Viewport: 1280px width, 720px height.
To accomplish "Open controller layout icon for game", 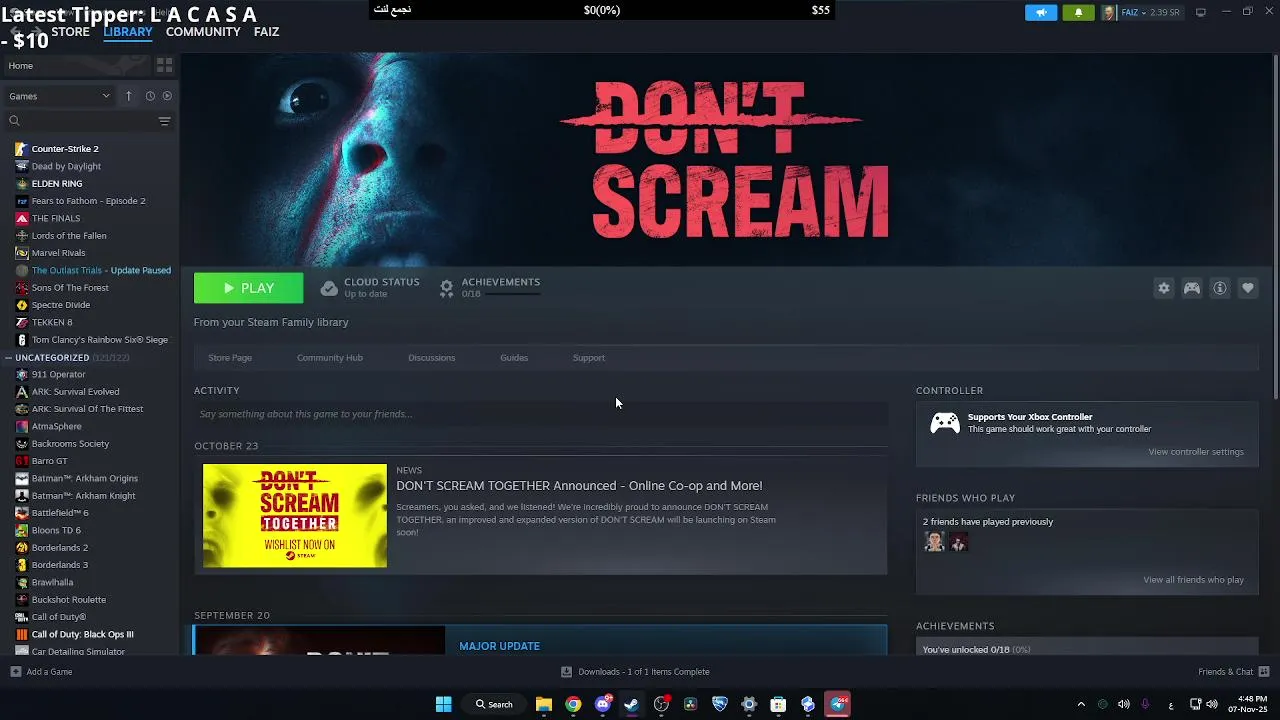I will pyautogui.click(x=1192, y=288).
